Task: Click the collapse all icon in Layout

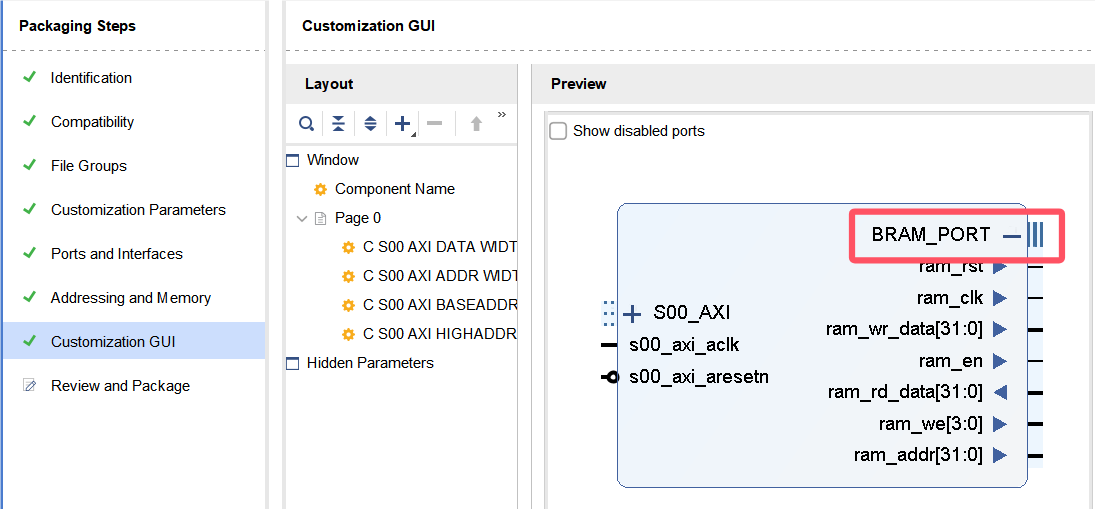Action: coord(339,124)
